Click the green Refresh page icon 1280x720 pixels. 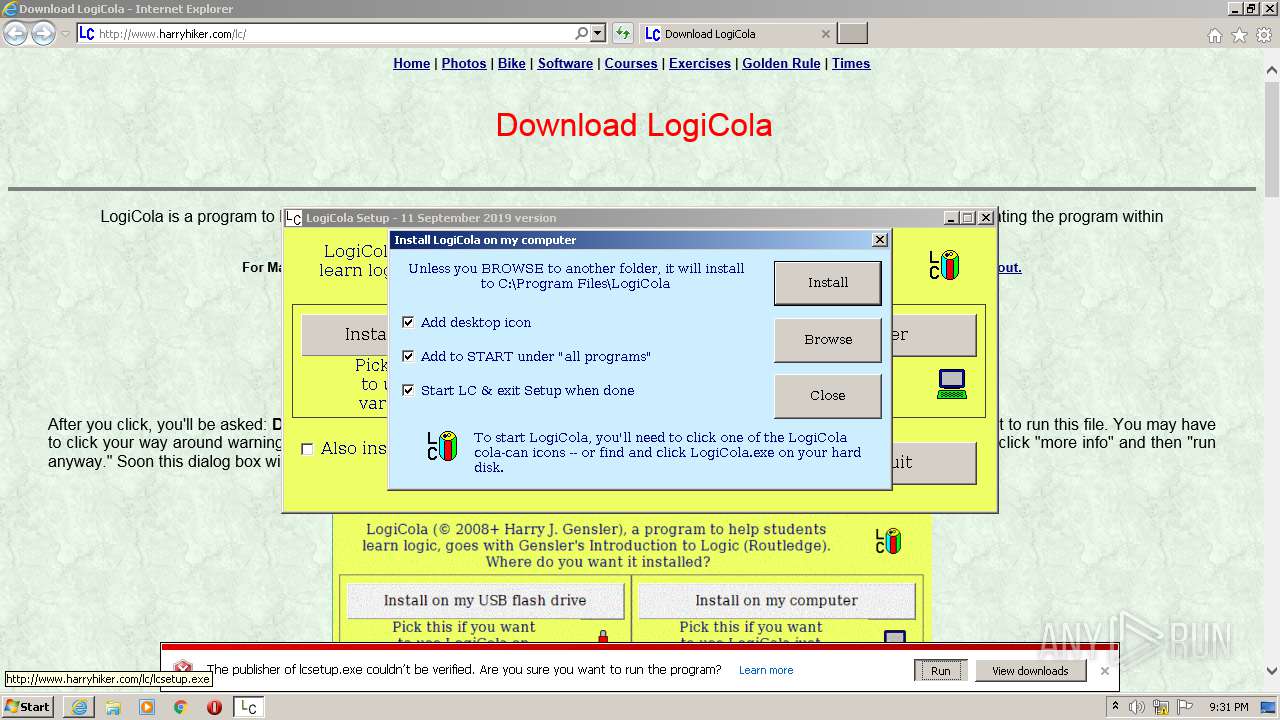pyautogui.click(x=623, y=33)
